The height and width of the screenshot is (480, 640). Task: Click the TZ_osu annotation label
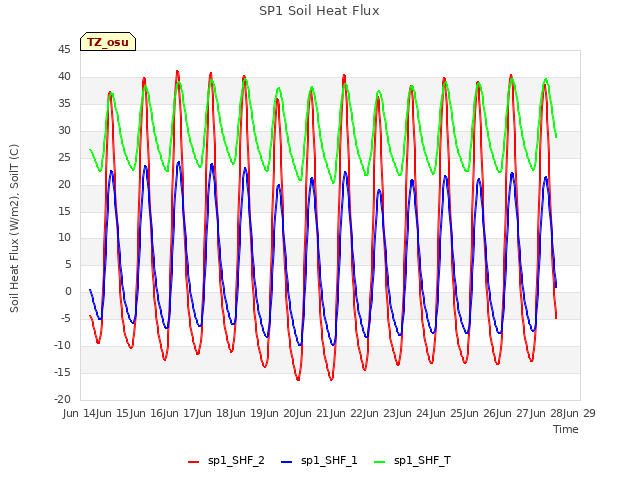click(x=108, y=42)
